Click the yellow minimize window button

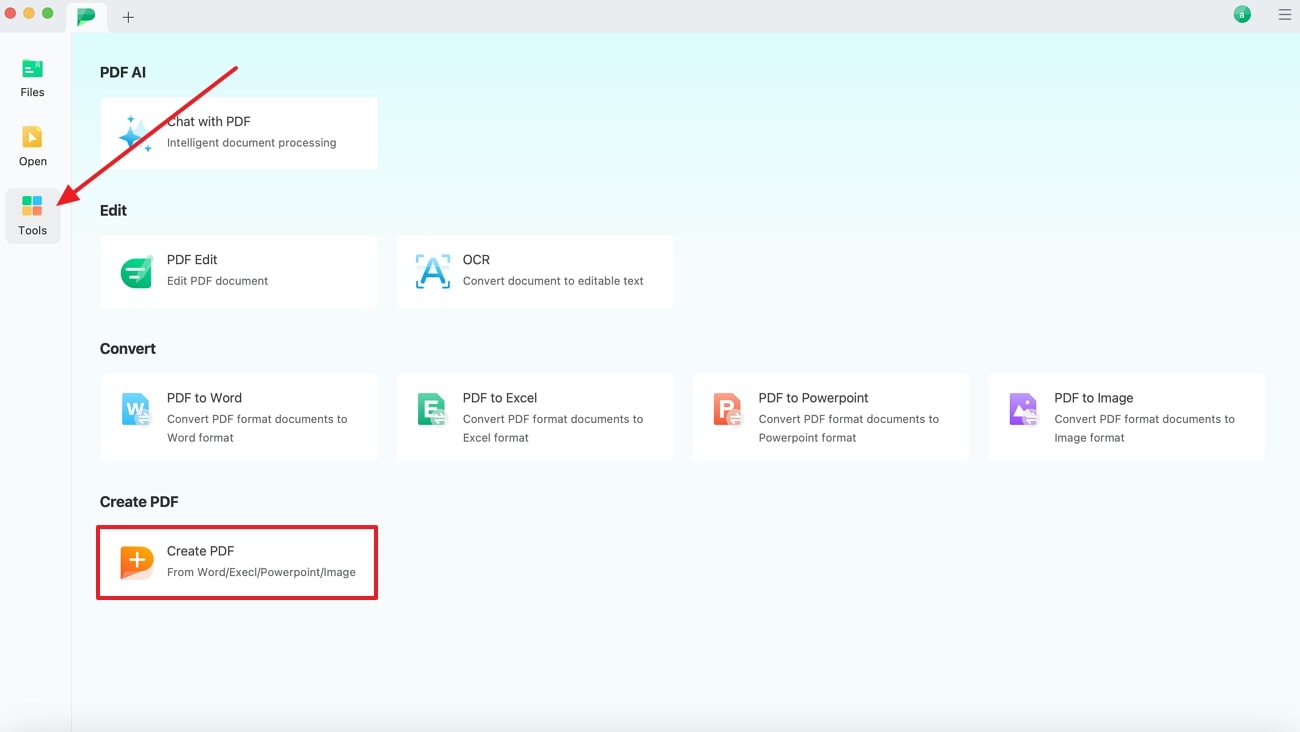click(28, 13)
